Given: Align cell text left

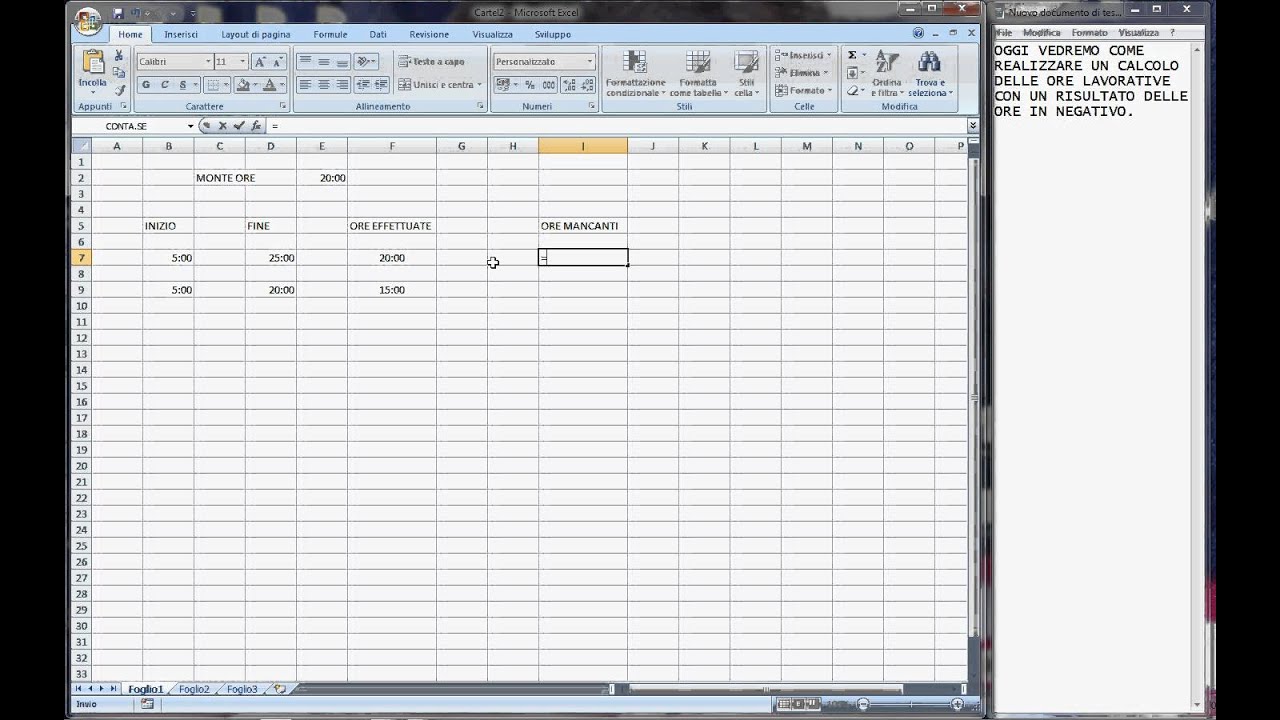Looking at the screenshot, I should (x=306, y=85).
